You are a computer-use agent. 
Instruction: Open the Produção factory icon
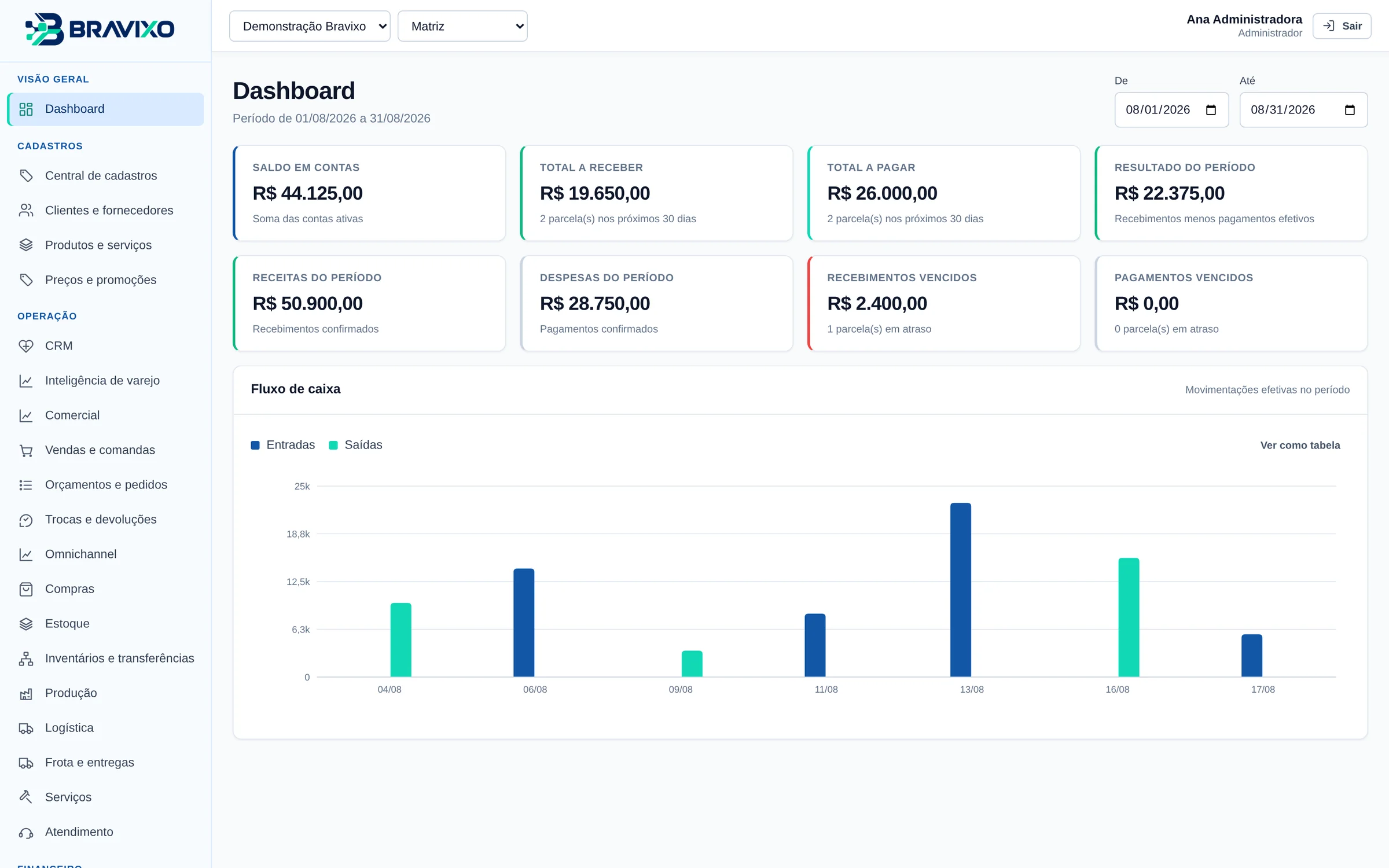tap(26, 693)
